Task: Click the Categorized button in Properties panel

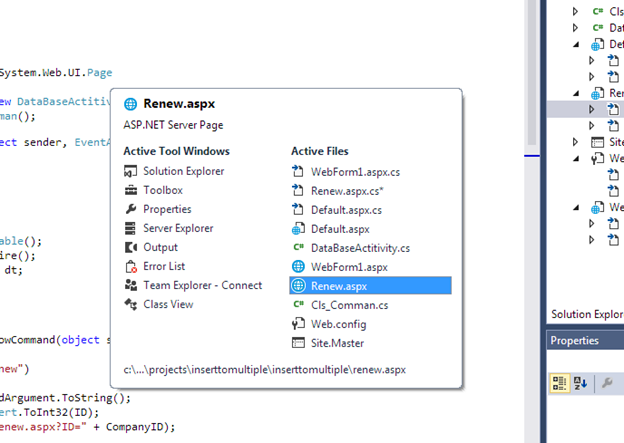Action: pos(560,384)
